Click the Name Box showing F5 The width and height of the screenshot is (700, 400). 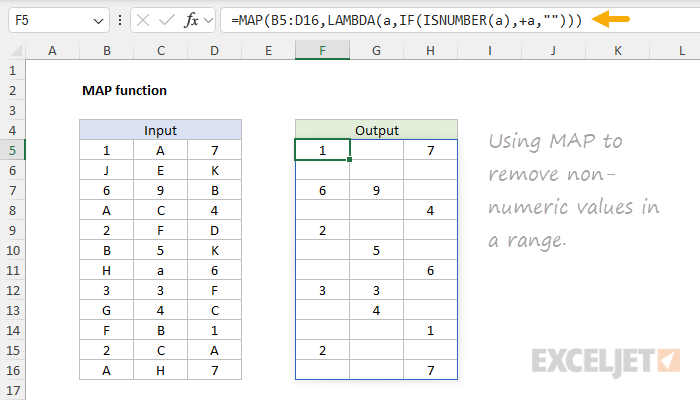[x=58, y=20]
